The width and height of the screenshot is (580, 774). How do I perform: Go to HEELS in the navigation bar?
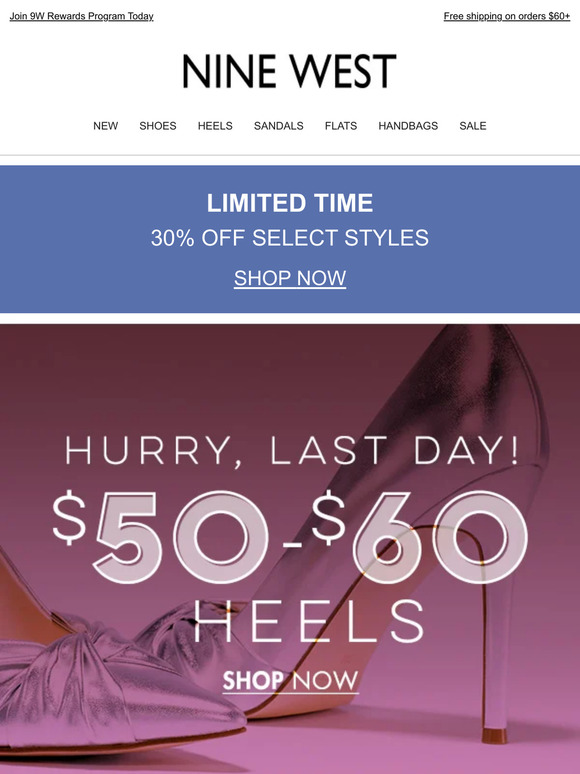pos(215,126)
